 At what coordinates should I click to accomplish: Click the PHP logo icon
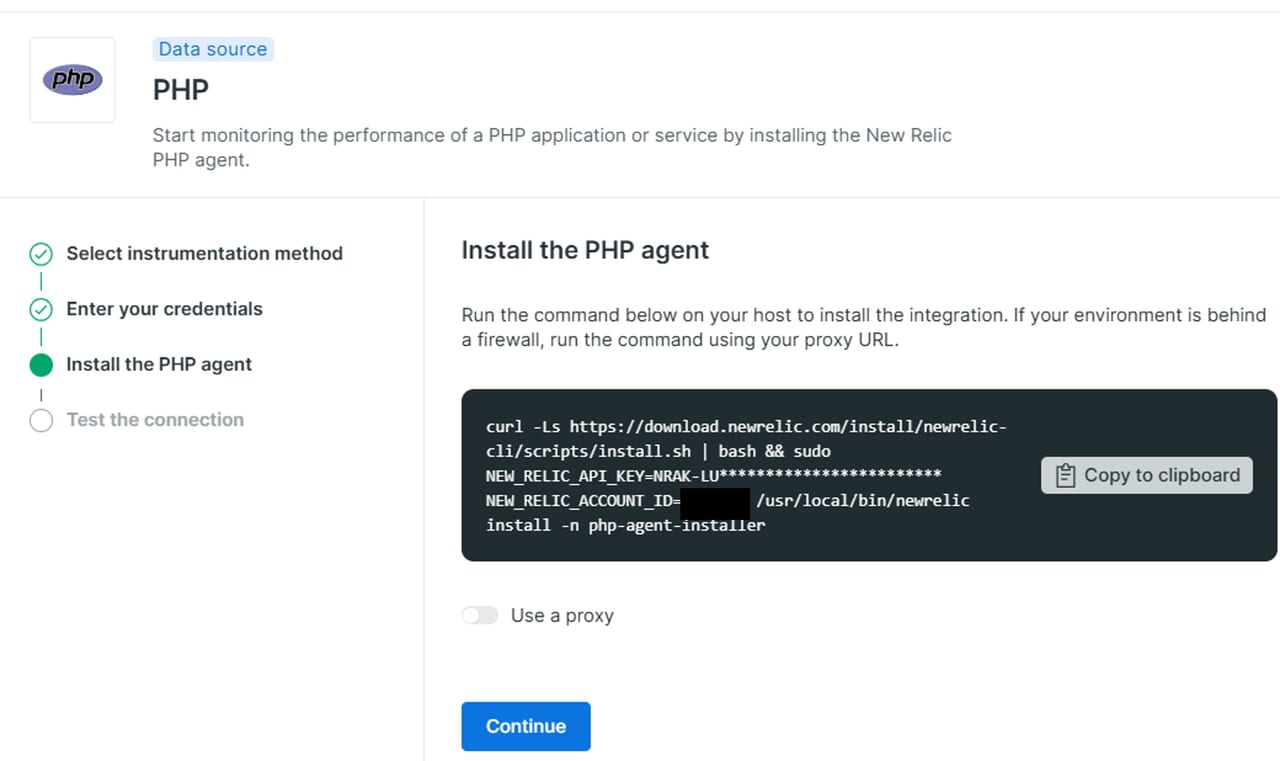(x=72, y=80)
